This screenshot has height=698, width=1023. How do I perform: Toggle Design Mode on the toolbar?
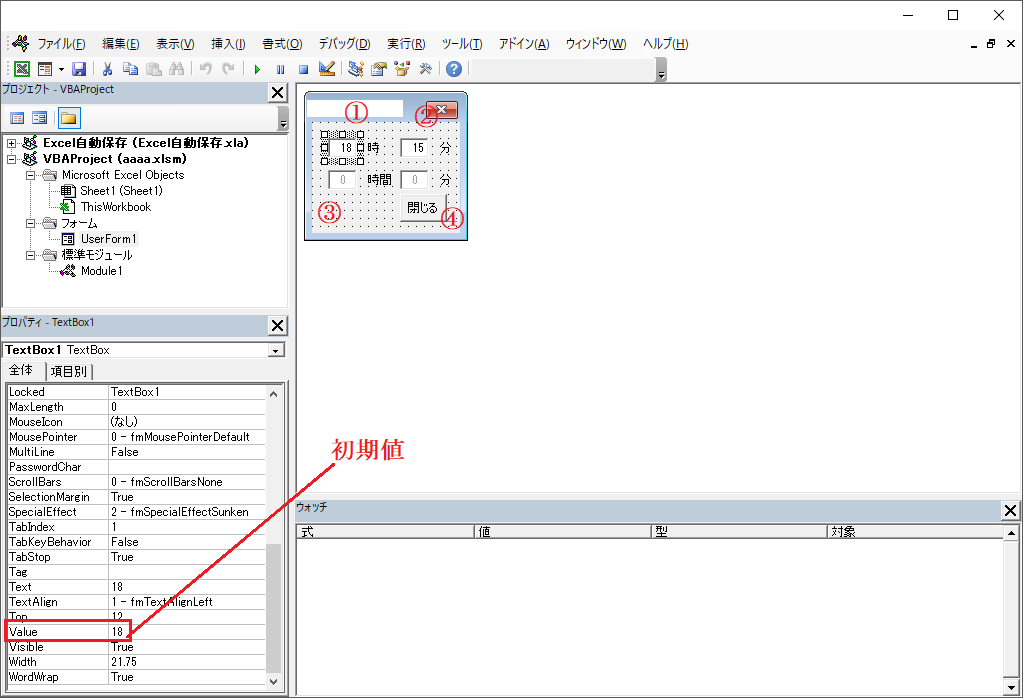pyautogui.click(x=326, y=69)
